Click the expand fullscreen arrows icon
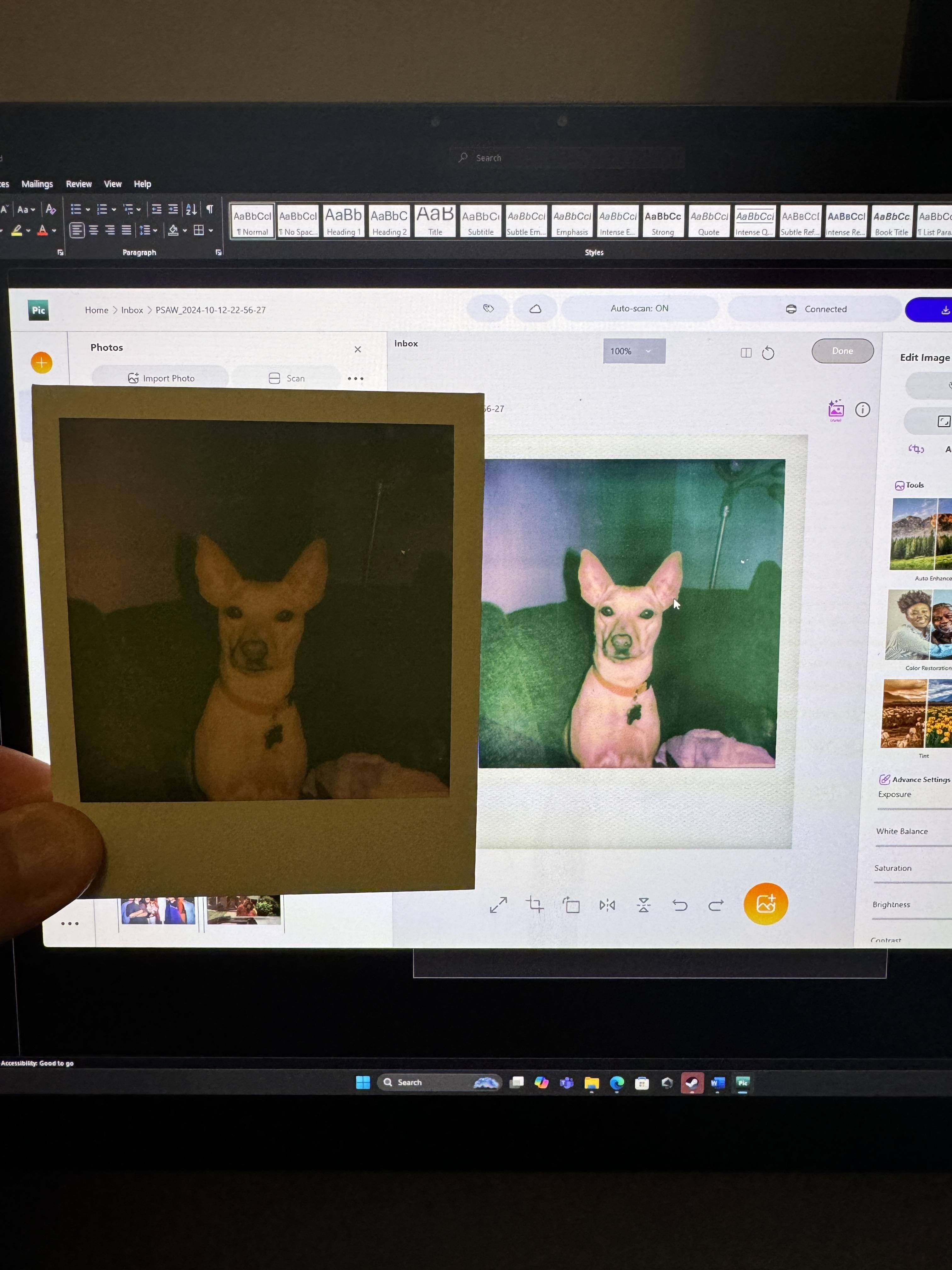The width and height of the screenshot is (952, 1270). (x=498, y=906)
